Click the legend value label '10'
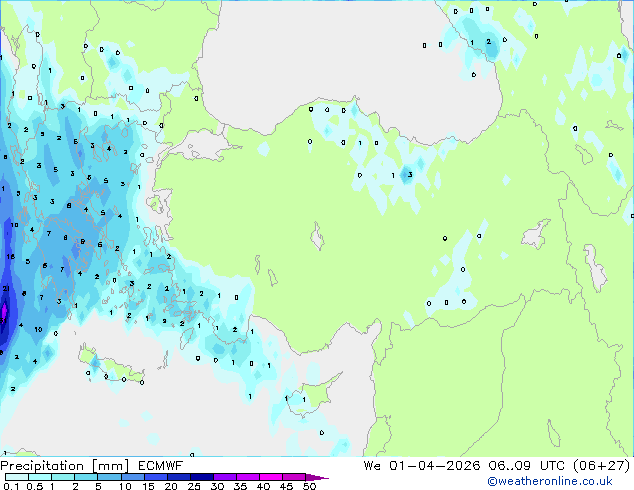The image size is (634, 490). point(125,486)
